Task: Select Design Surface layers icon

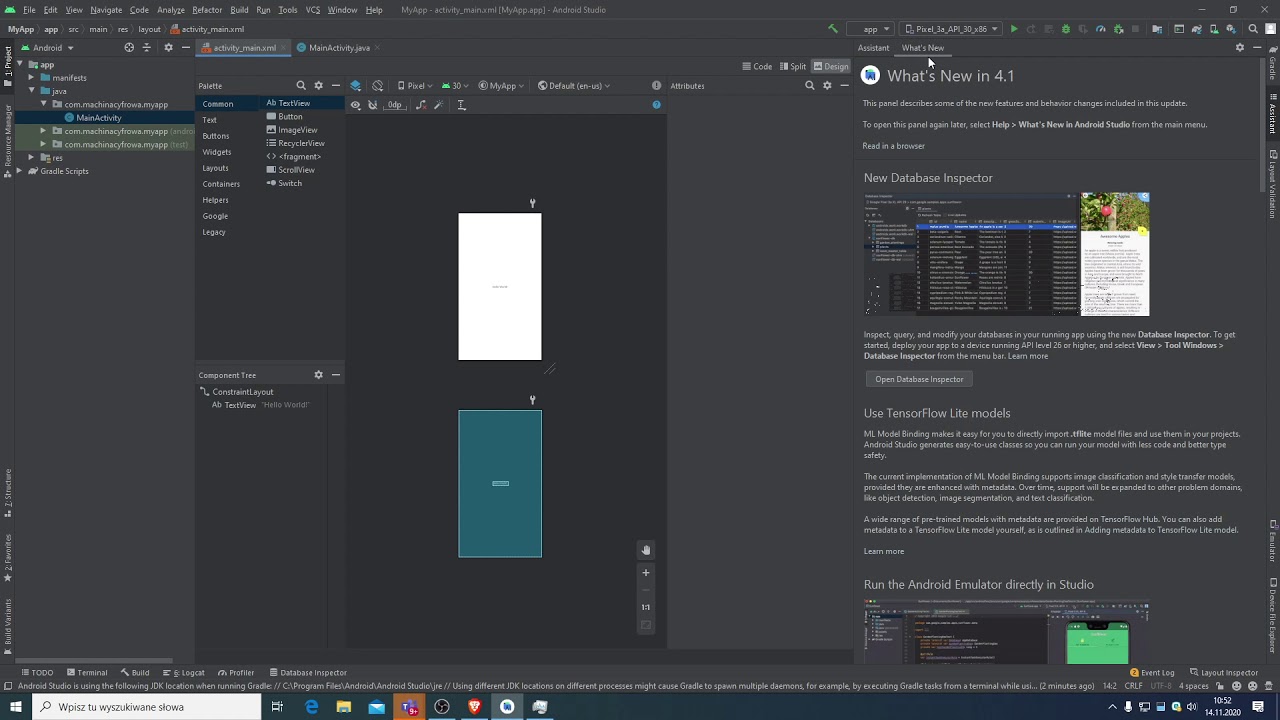Action: click(x=356, y=86)
